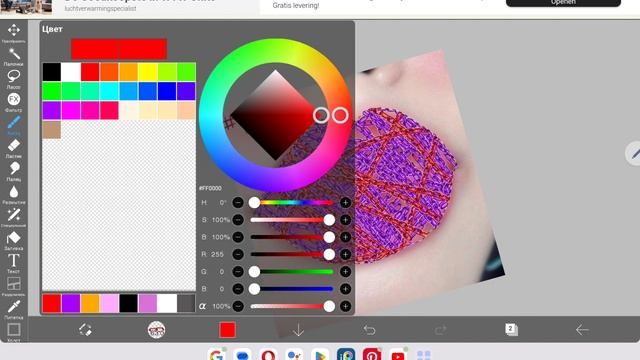
Task: Tap the pen icon at right screen edge
Action: click(635, 153)
